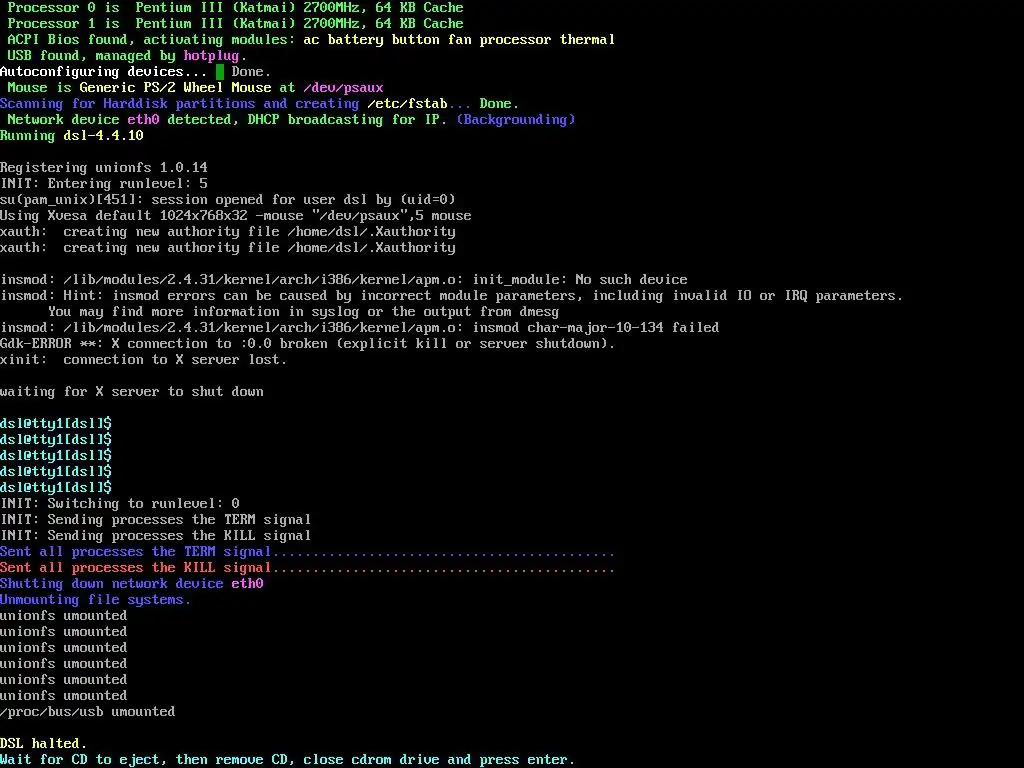Screen dimensions: 1024x768
Task: Click the '(Backgrounding)' text
Action: pos(516,120)
